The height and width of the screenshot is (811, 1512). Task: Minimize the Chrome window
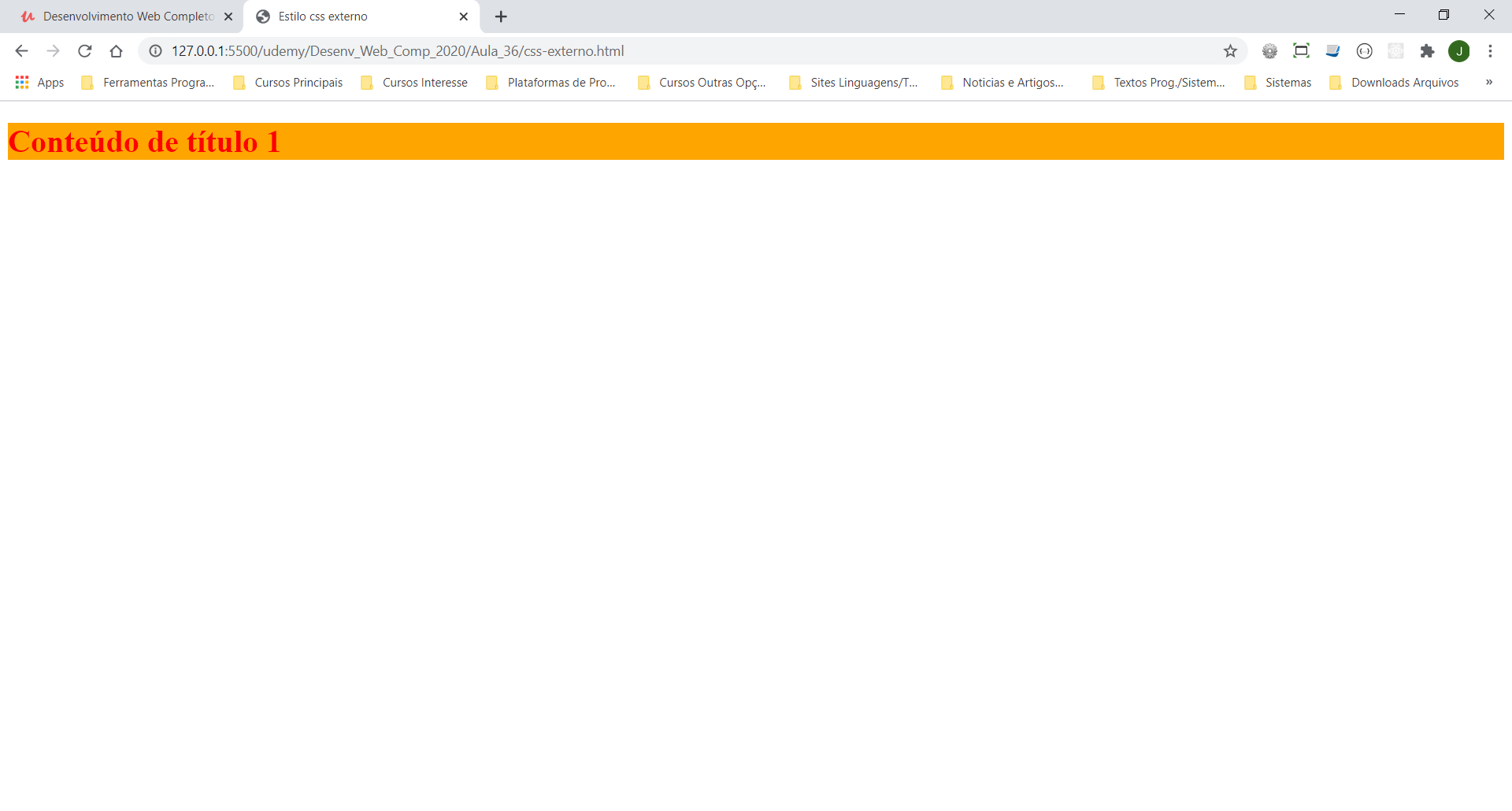coord(1399,14)
